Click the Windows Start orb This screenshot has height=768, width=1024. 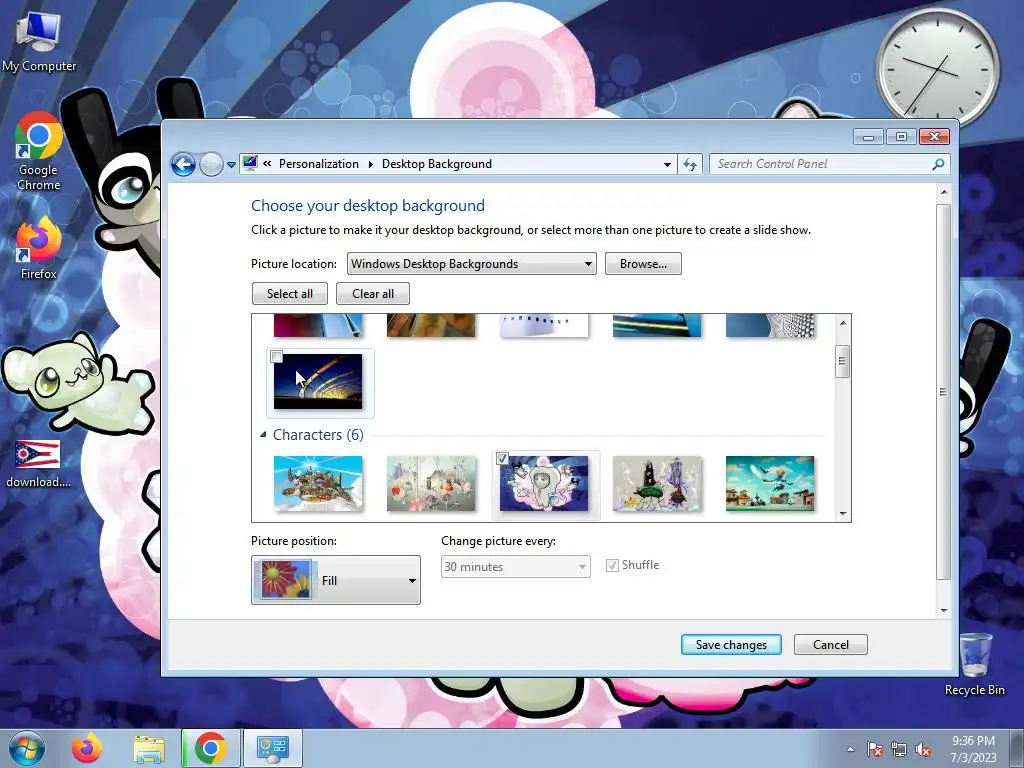(x=27, y=748)
